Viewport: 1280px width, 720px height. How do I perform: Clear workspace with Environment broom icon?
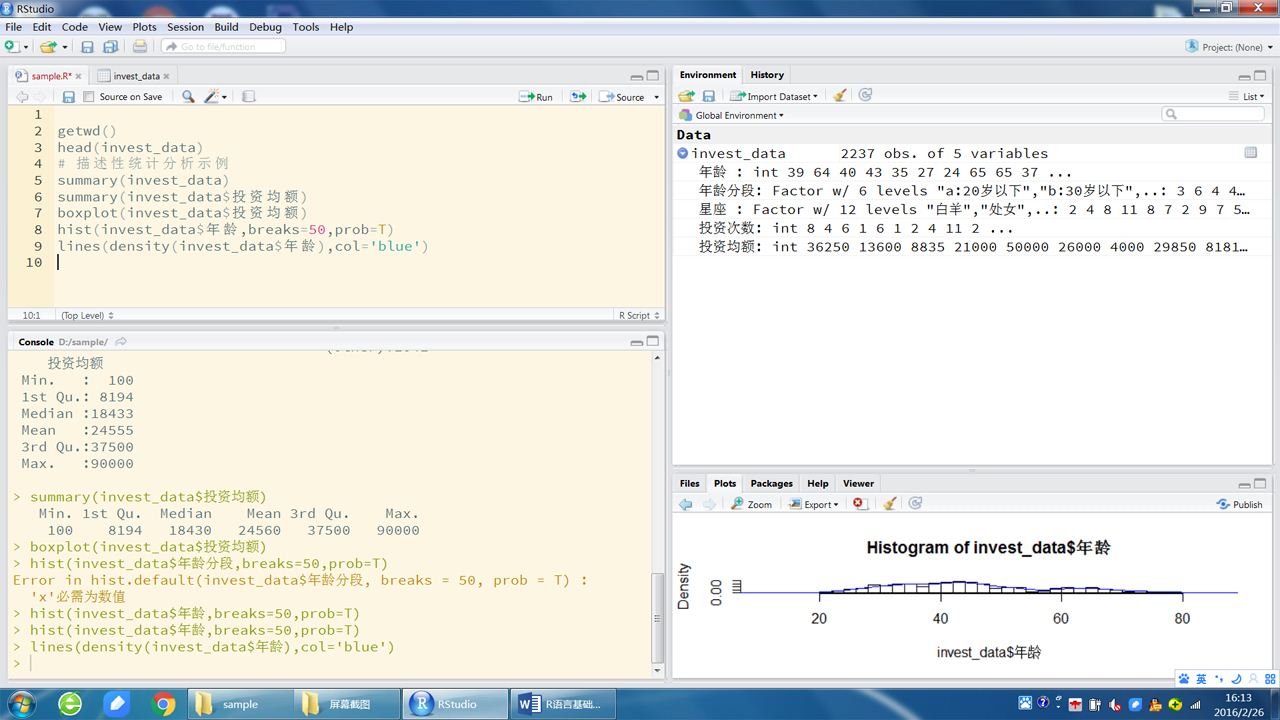pos(840,96)
